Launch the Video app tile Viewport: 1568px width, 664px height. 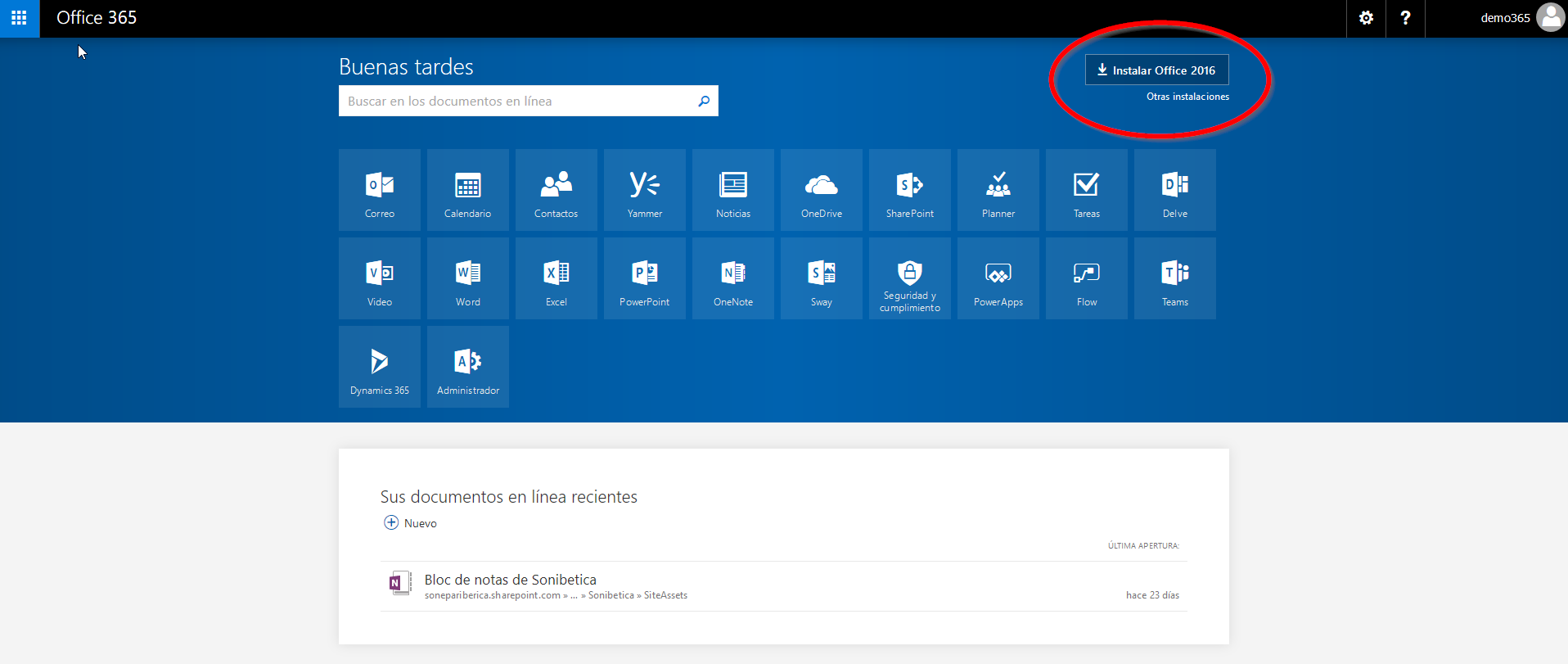click(380, 278)
